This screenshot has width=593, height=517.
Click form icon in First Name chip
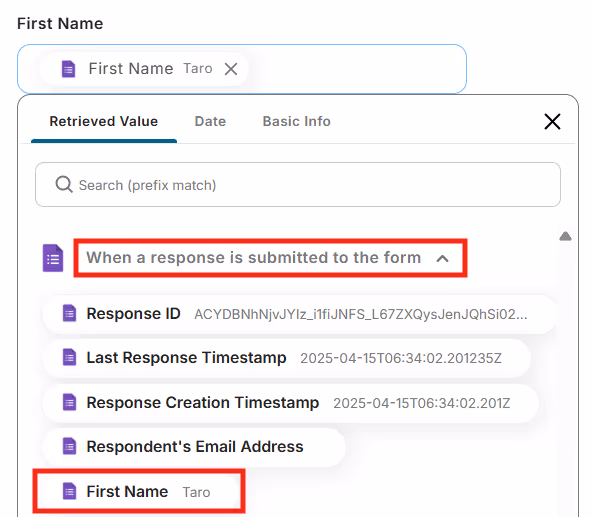[x=68, y=69]
